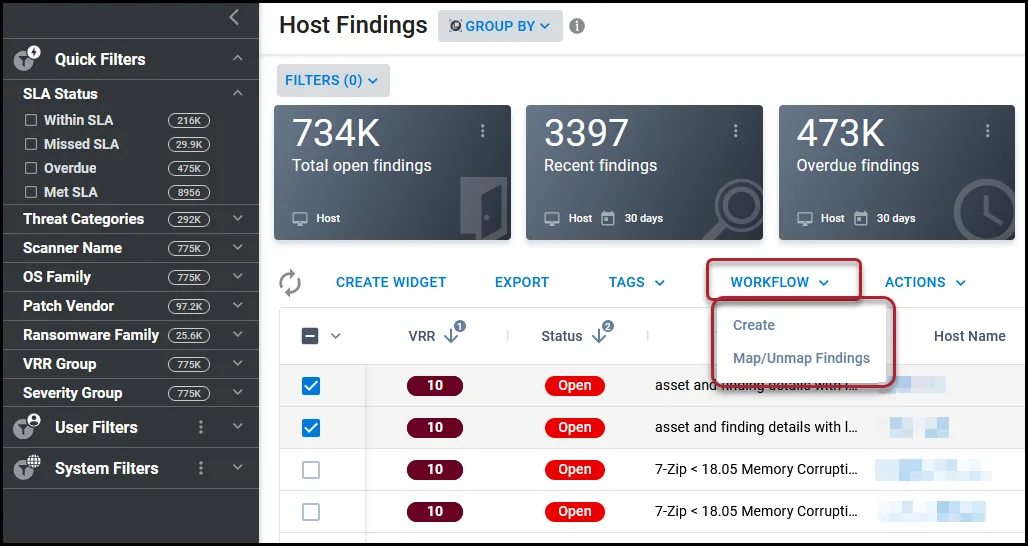The width and height of the screenshot is (1028, 546).
Task: Open Recent findings card menu
Action: pyautogui.click(x=735, y=131)
